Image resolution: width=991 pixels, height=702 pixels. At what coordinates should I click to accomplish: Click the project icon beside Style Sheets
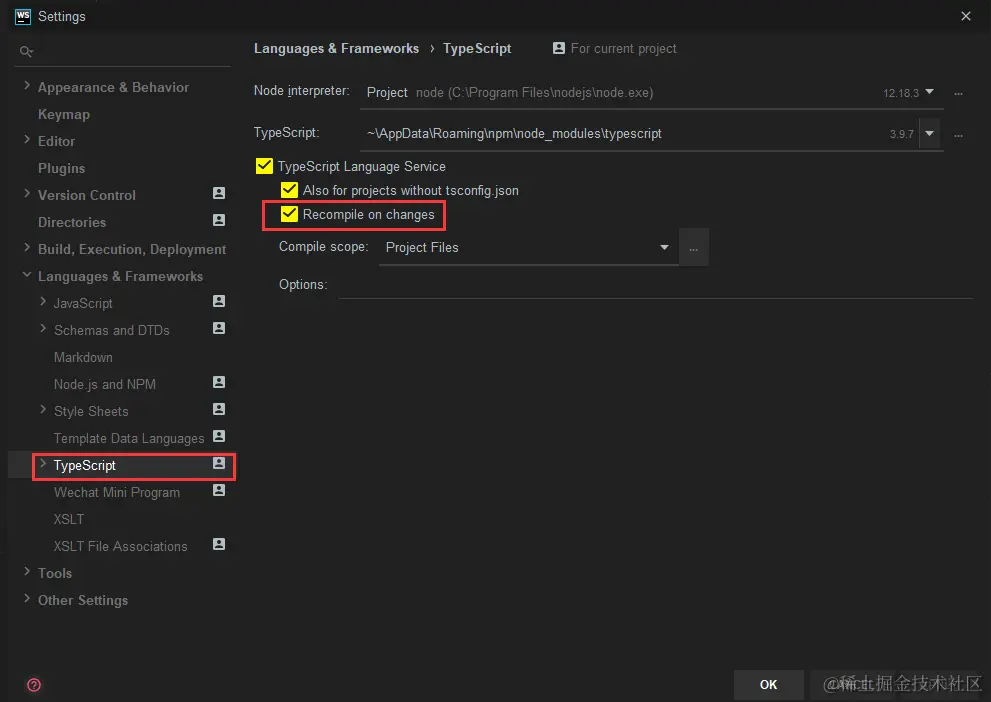click(219, 409)
